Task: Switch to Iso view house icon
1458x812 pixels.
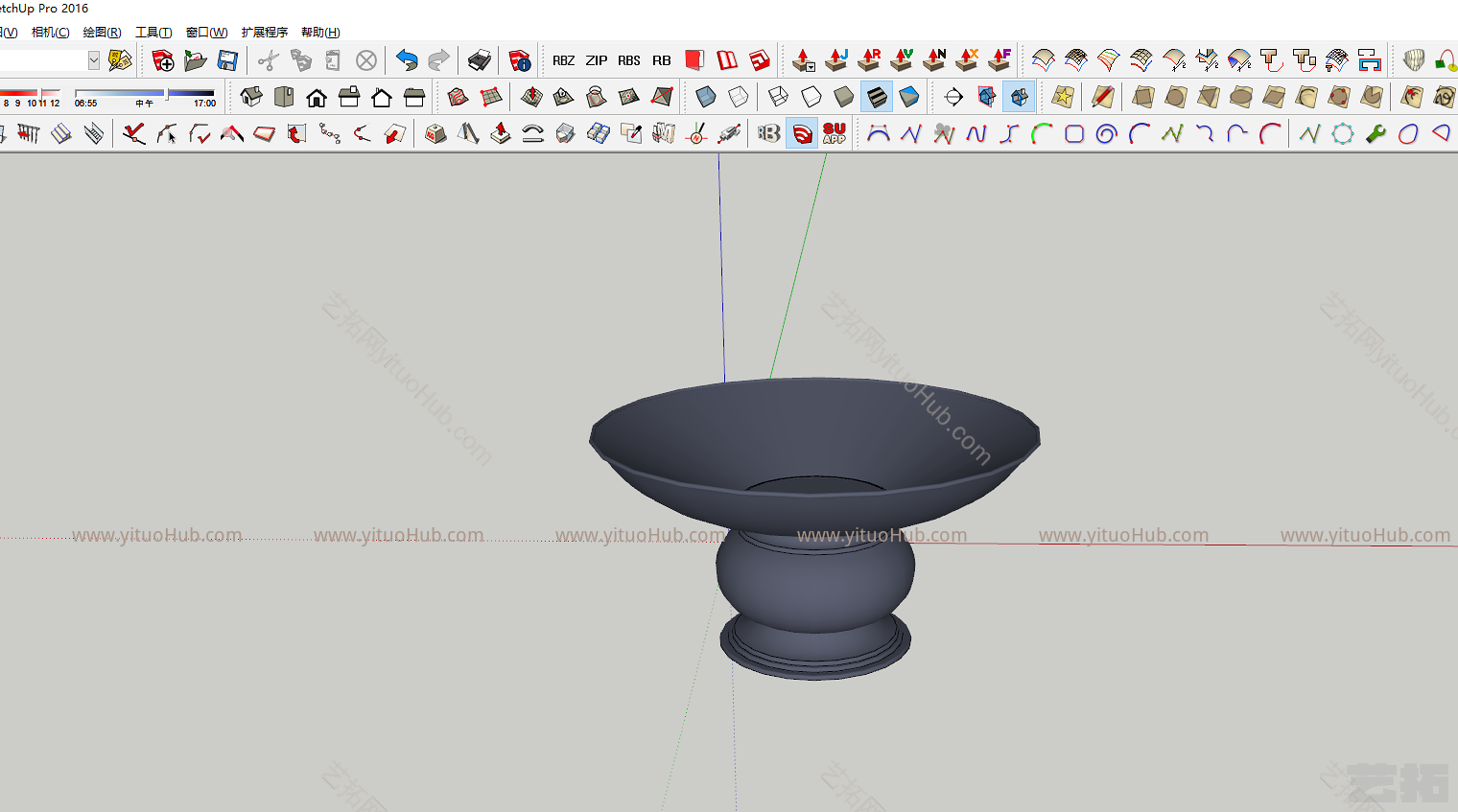Action: tap(251, 97)
